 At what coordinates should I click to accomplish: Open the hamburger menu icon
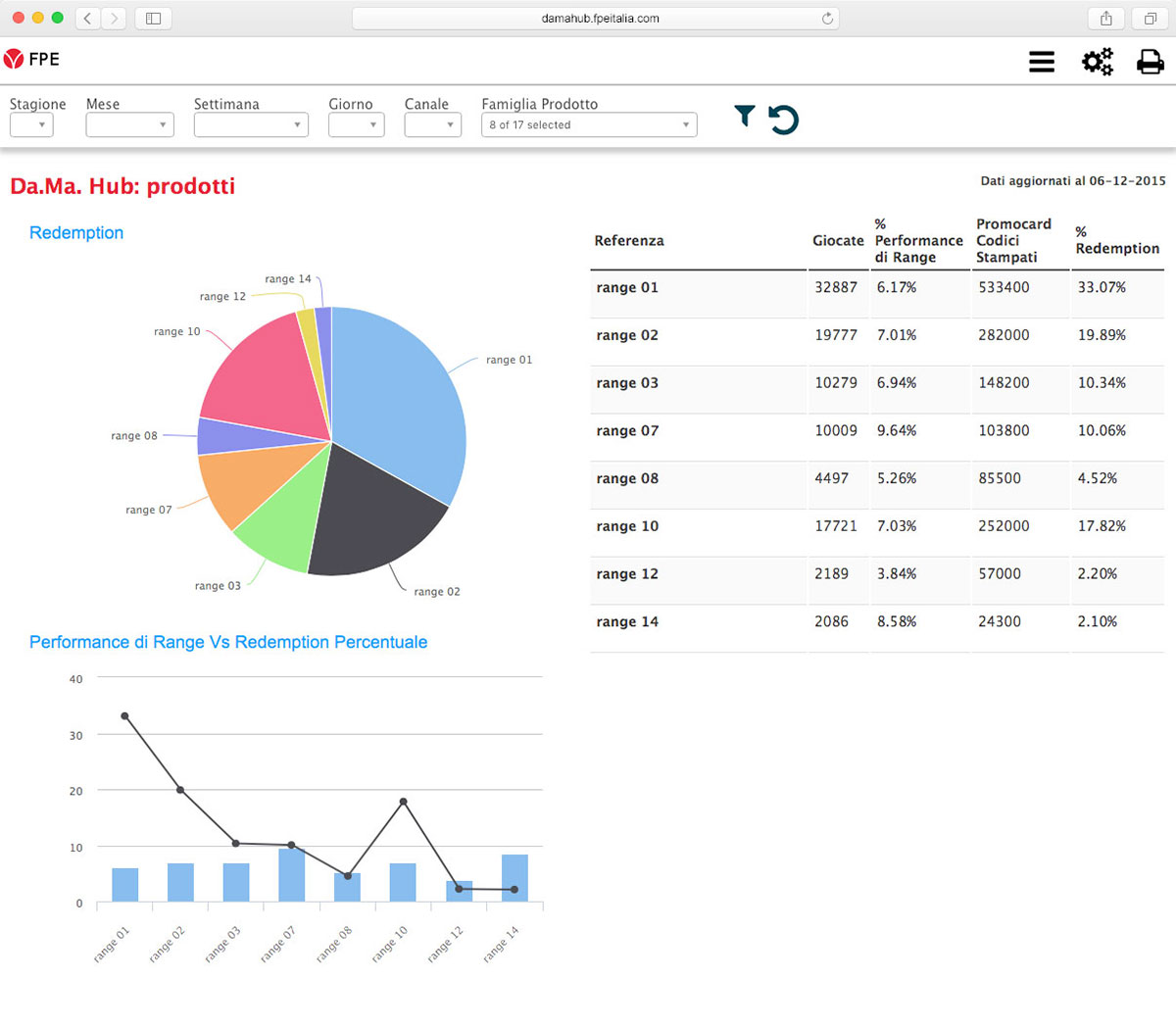[x=1042, y=62]
